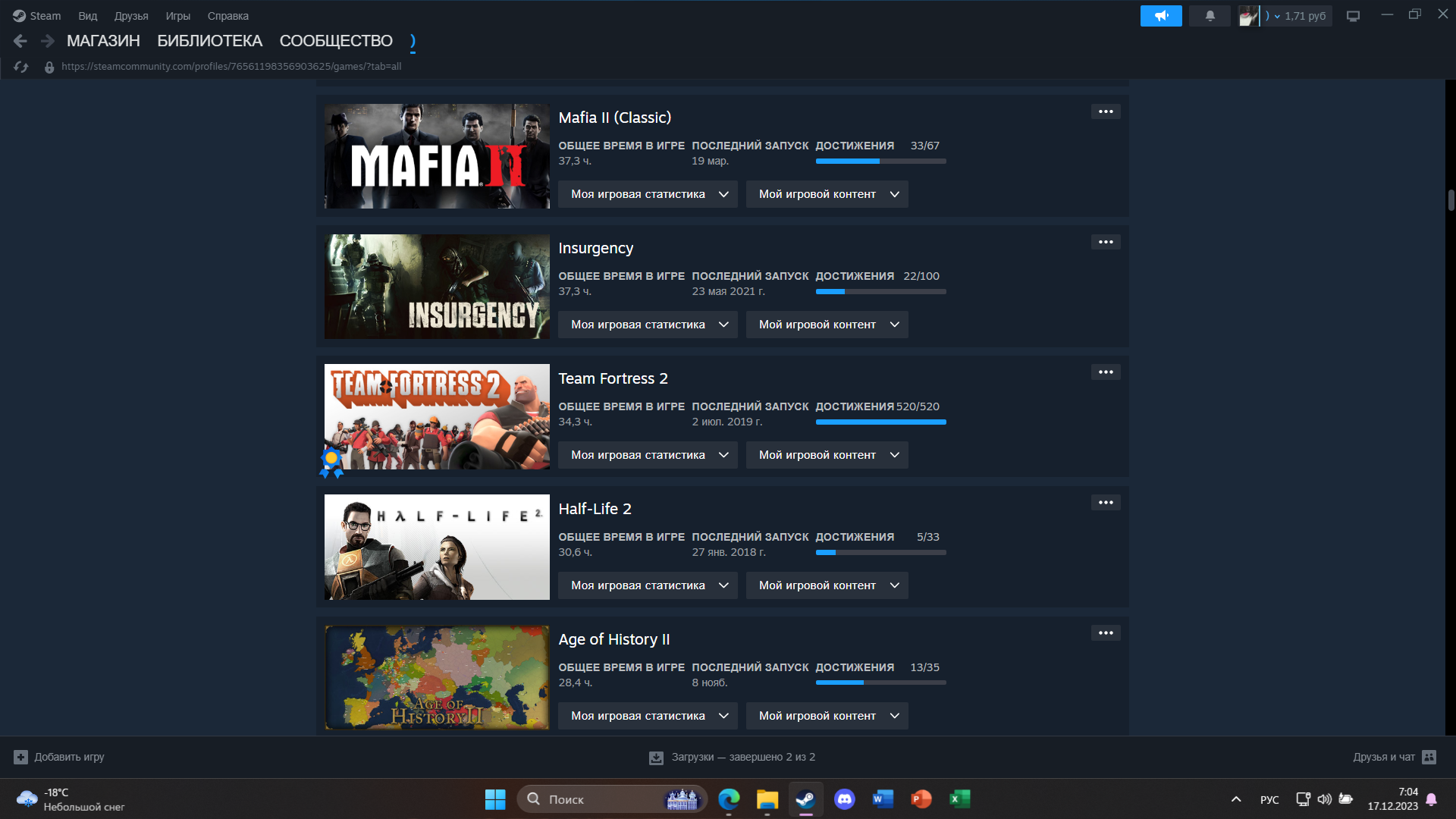Expand my game stats for Mafia II
1456x819 pixels.
pos(648,194)
